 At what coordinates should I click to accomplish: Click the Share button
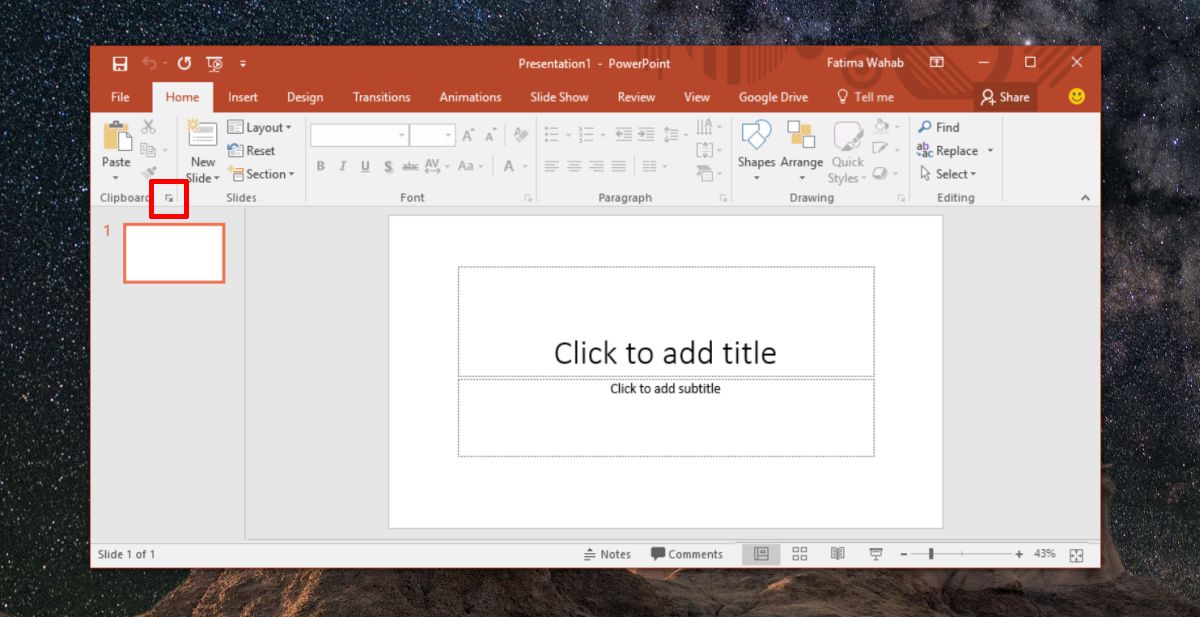pos(1005,97)
